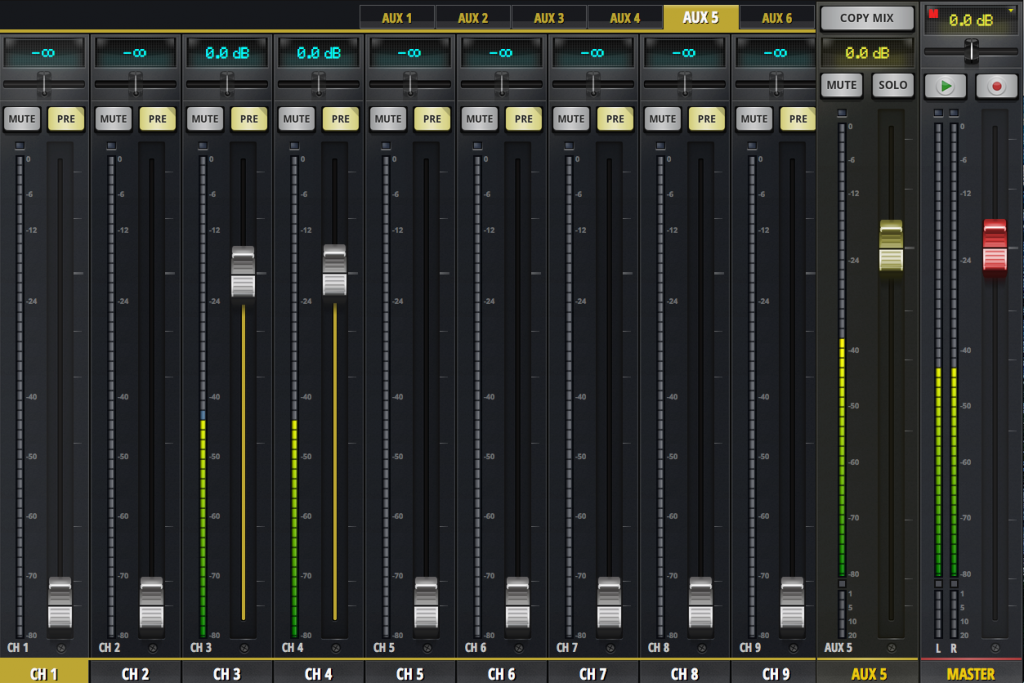Click the small circular icon beside the CH 3 label
Viewport: 1024px width, 683px height.
[x=244, y=648]
